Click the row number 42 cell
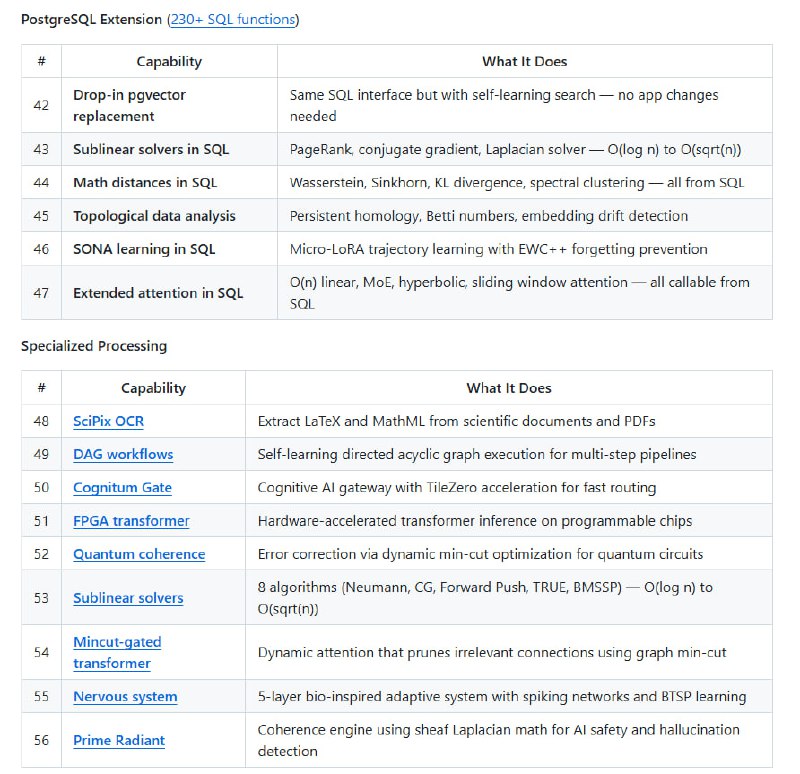 click(x=41, y=105)
